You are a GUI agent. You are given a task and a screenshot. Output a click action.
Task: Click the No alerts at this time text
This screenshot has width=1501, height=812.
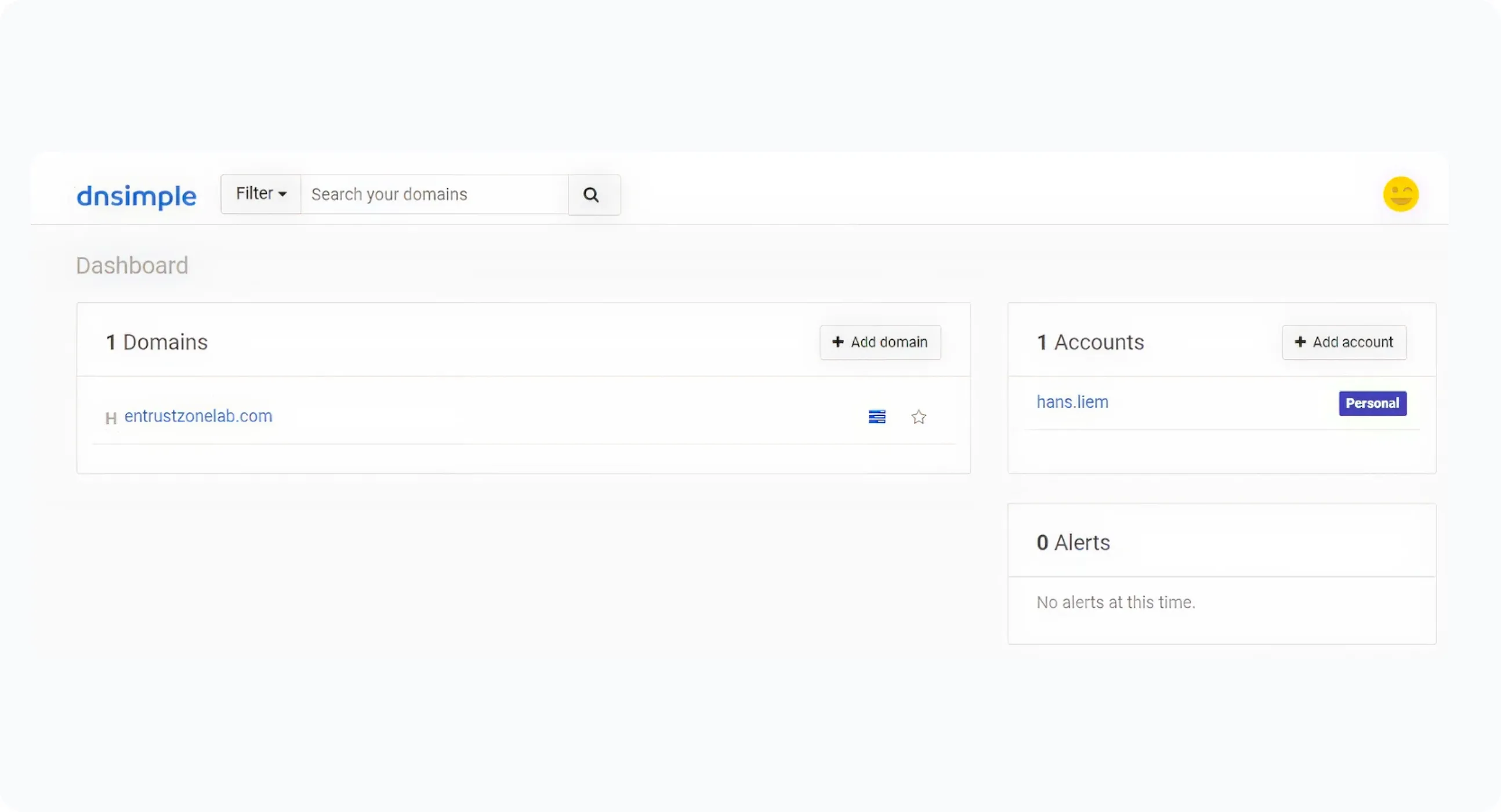click(1115, 601)
